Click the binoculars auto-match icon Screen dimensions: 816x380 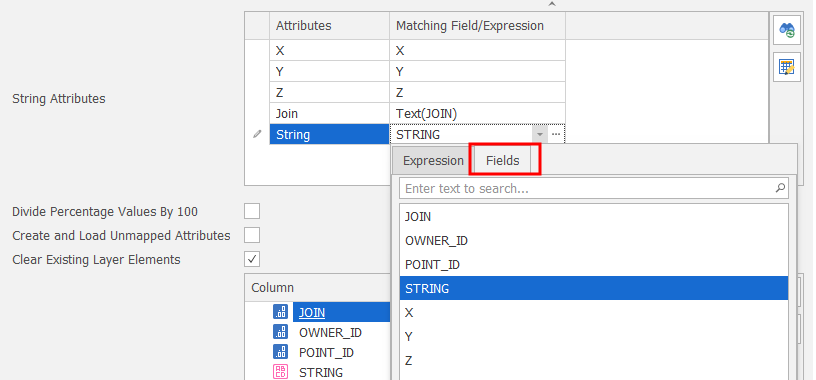point(786,30)
